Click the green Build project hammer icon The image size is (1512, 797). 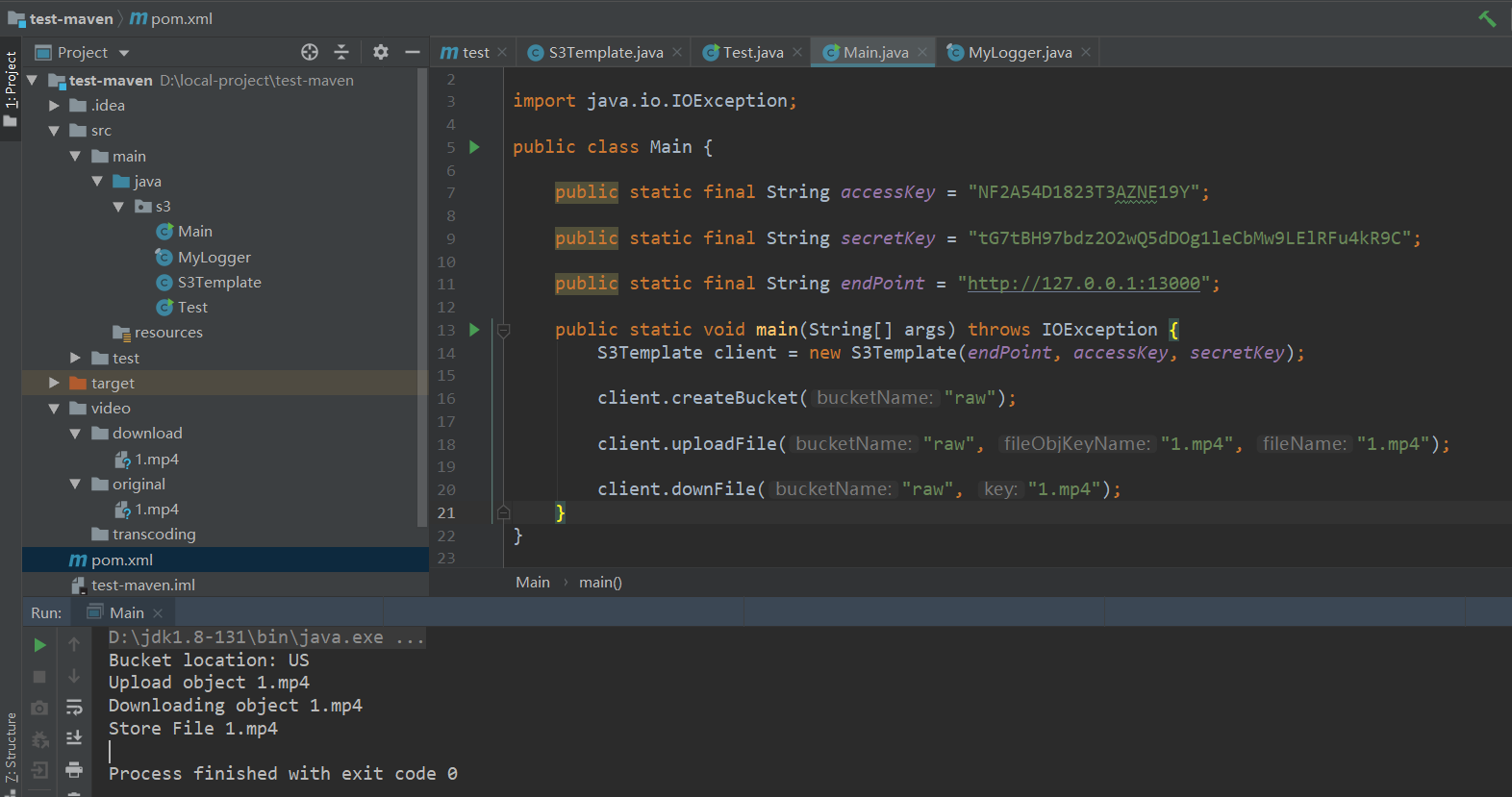[x=1487, y=18]
